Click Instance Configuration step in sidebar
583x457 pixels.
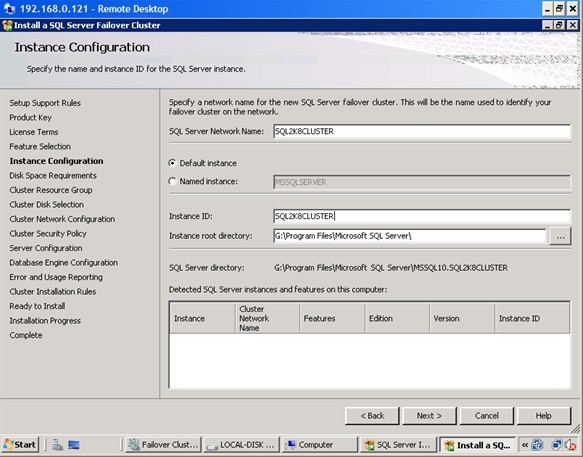[x=57, y=161]
